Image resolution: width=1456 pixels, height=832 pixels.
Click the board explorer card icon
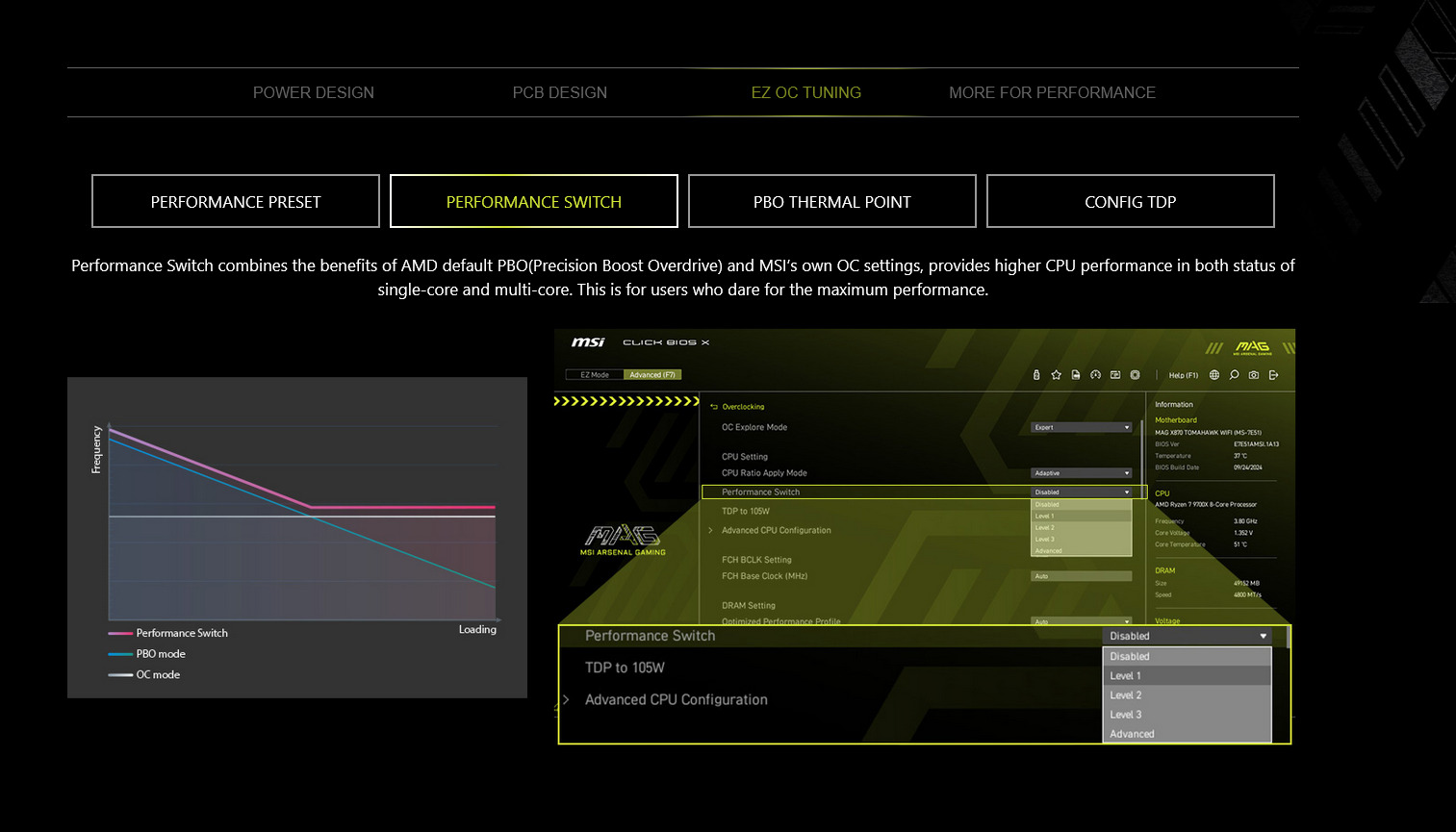pos(1115,375)
